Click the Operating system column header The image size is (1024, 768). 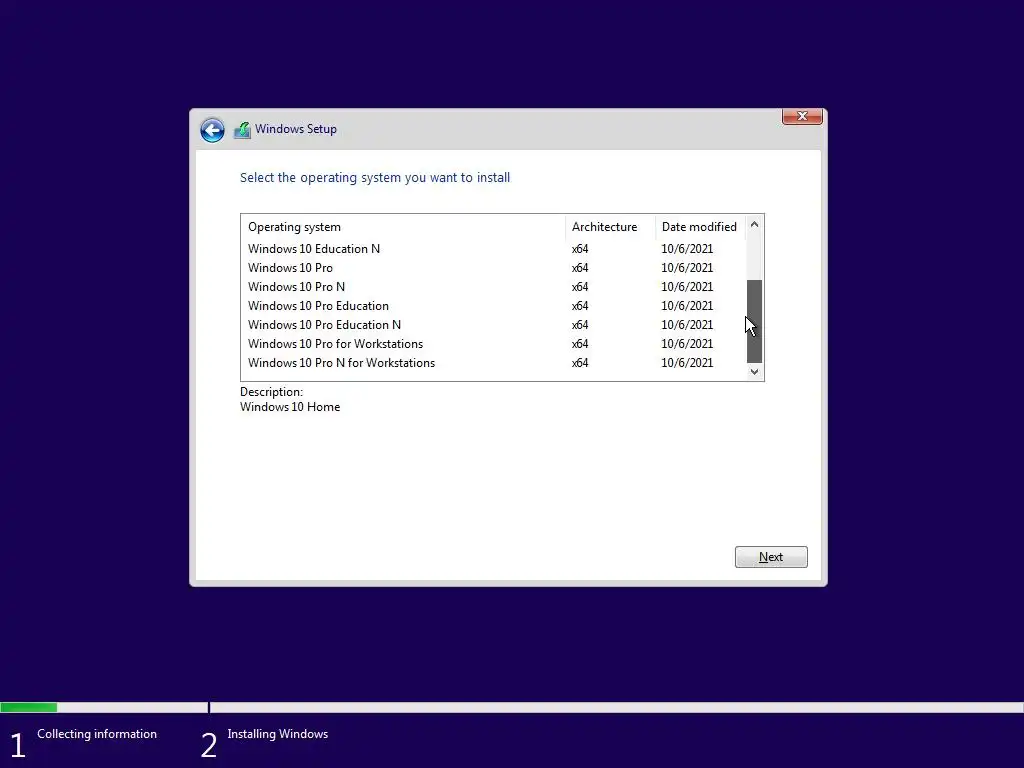(403, 227)
